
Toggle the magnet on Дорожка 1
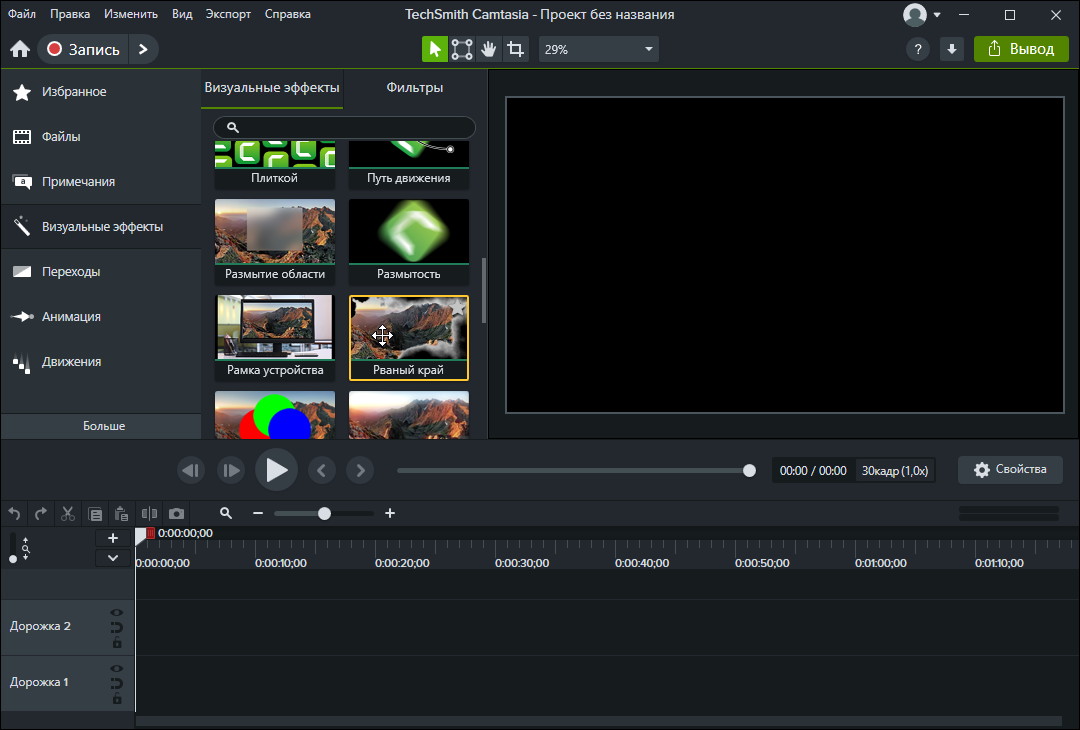click(x=116, y=683)
